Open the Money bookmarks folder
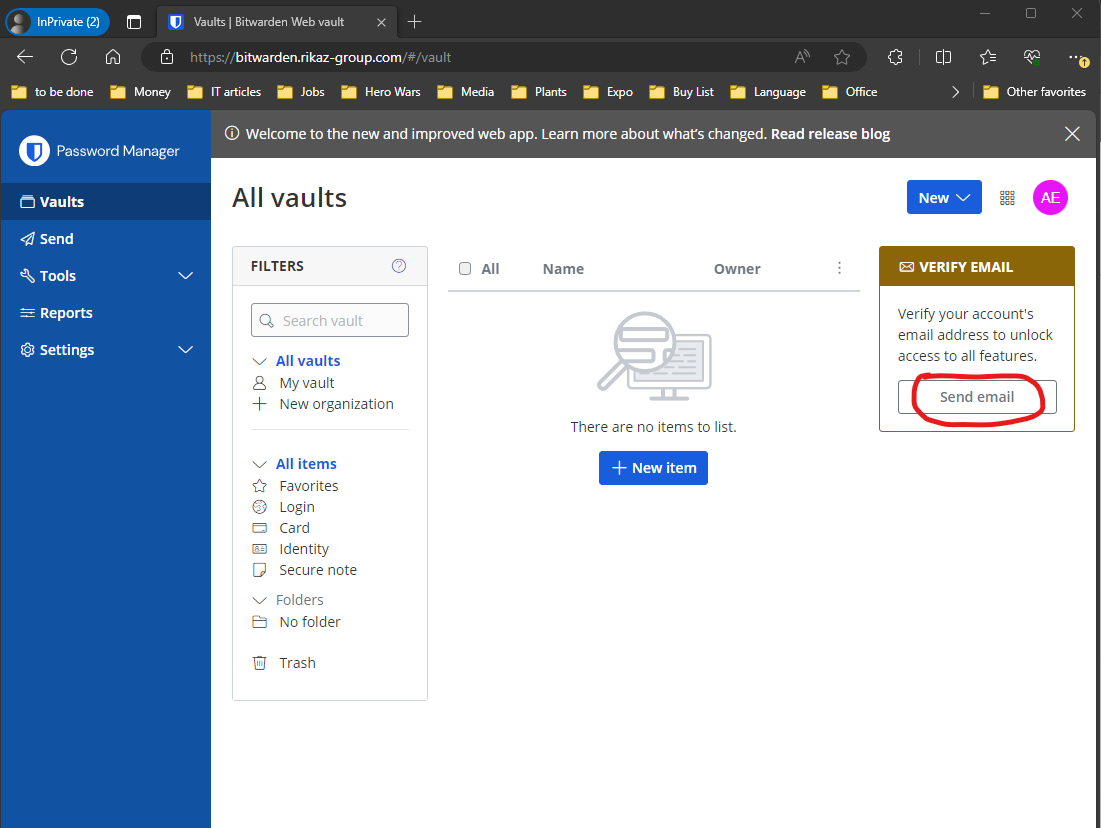1101x828 pixels. pyautogui.click(x=140, y=92)
